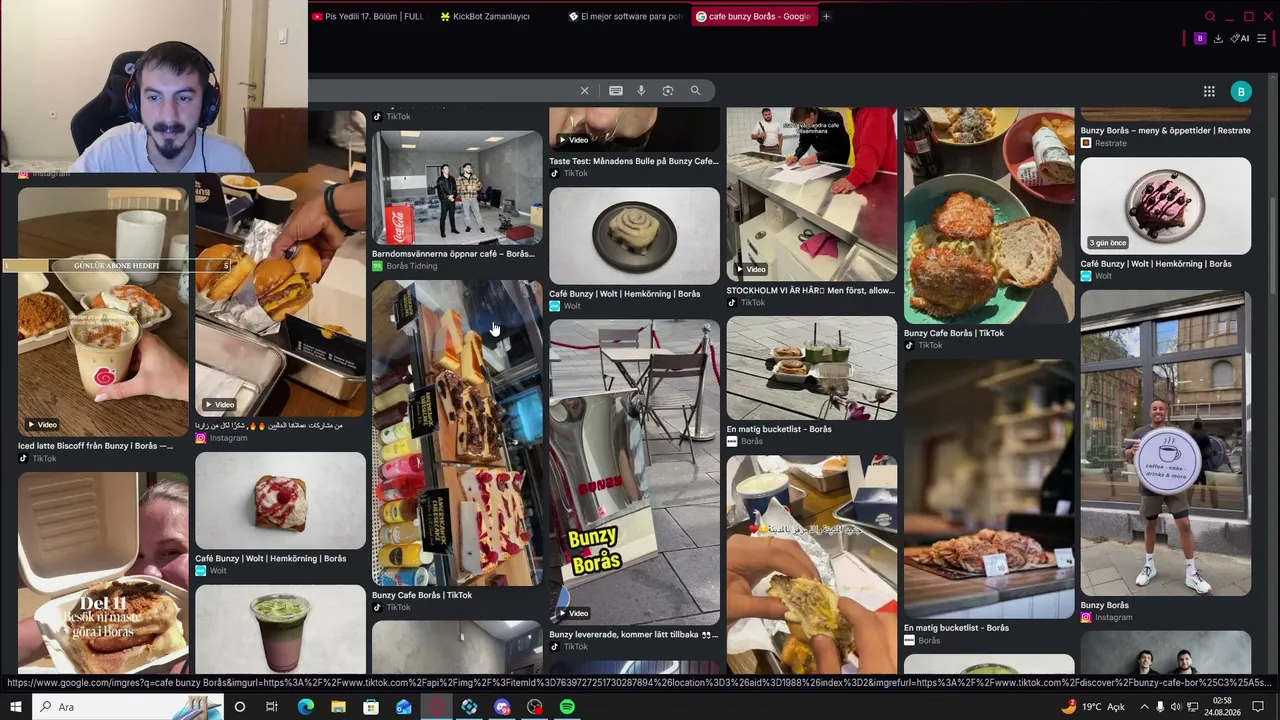Image resolution: width=1280 pixels, height=720 pixels.
Task: Open the berry dessert plate Wolt image
Action: [1166, 206]
